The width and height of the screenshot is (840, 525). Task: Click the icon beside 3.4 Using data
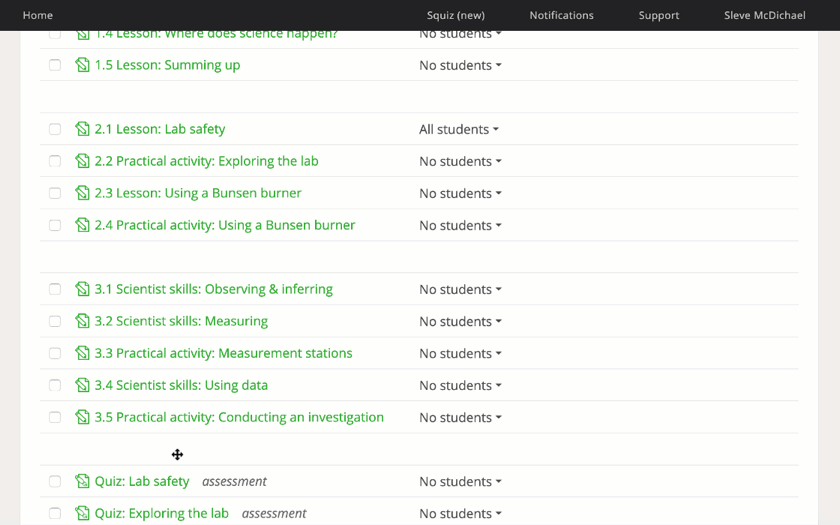[82, 385]
